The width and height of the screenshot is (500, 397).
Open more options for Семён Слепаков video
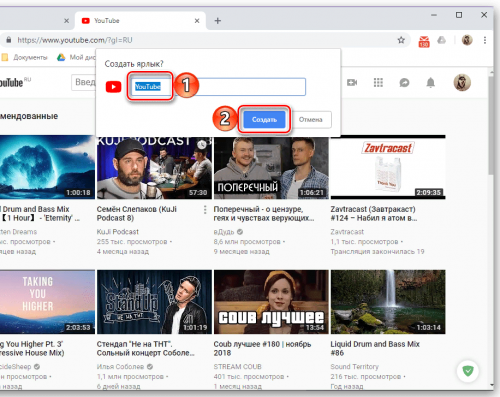(x=205, y=210)
